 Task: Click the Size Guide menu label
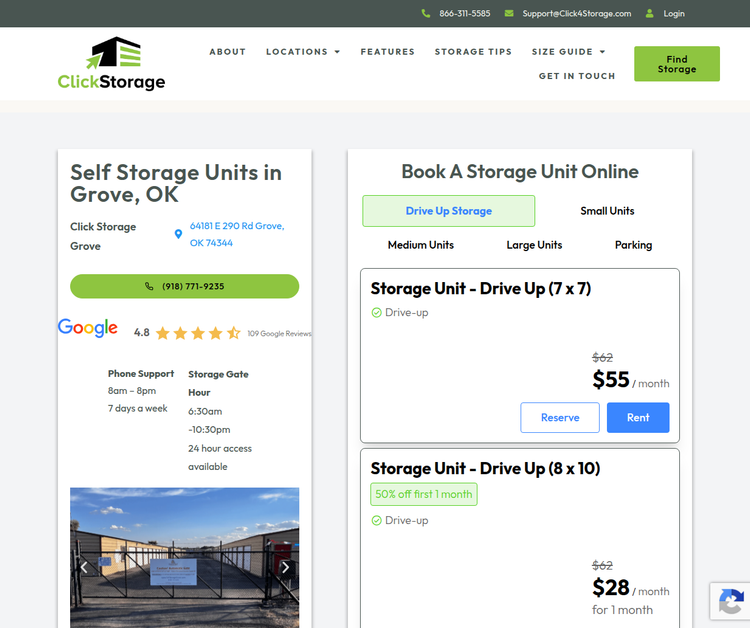point(562,52)
